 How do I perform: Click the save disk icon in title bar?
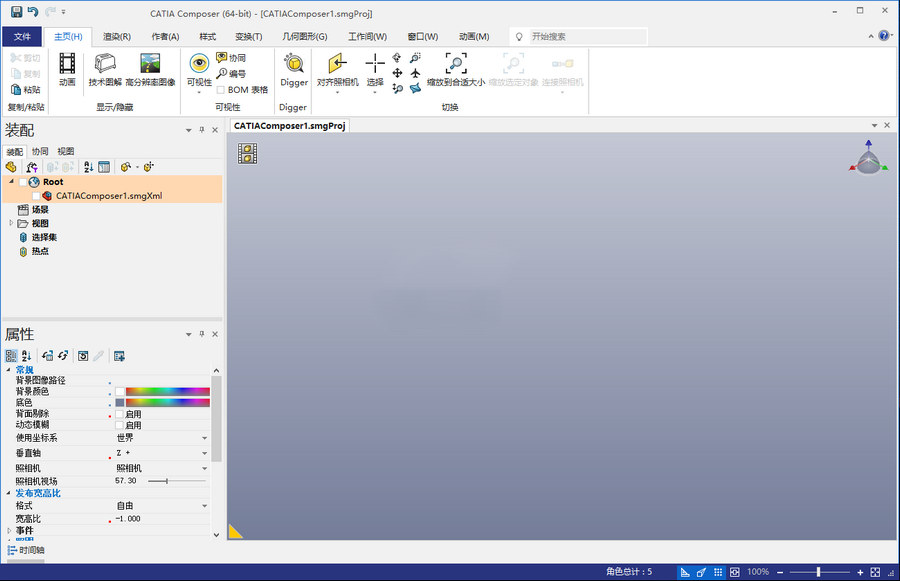point(17,11)
